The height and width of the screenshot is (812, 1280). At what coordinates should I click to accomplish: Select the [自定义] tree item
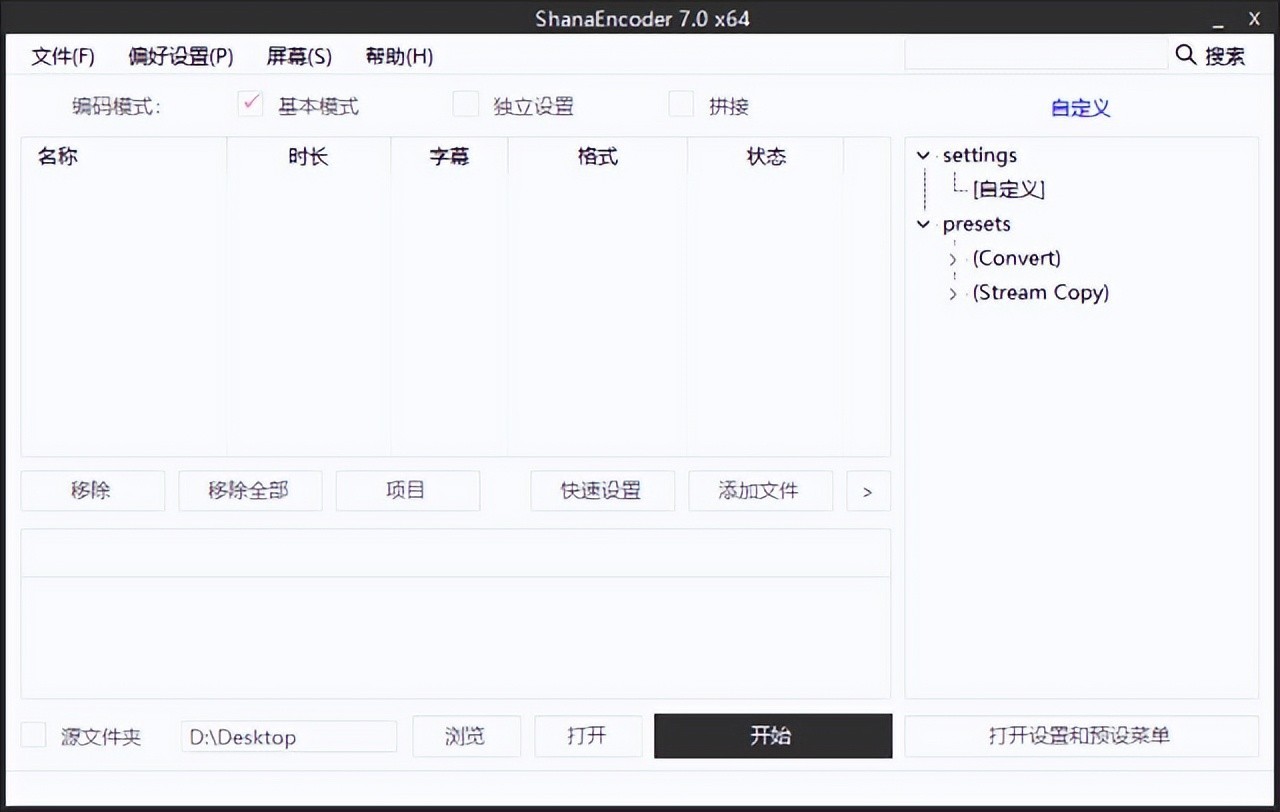coord(1007,189)
